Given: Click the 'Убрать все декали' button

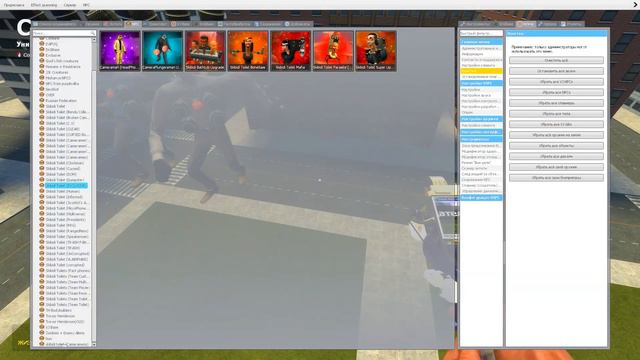Looking at the screenshot, I should pyautogui.click(x=556, y=156).
